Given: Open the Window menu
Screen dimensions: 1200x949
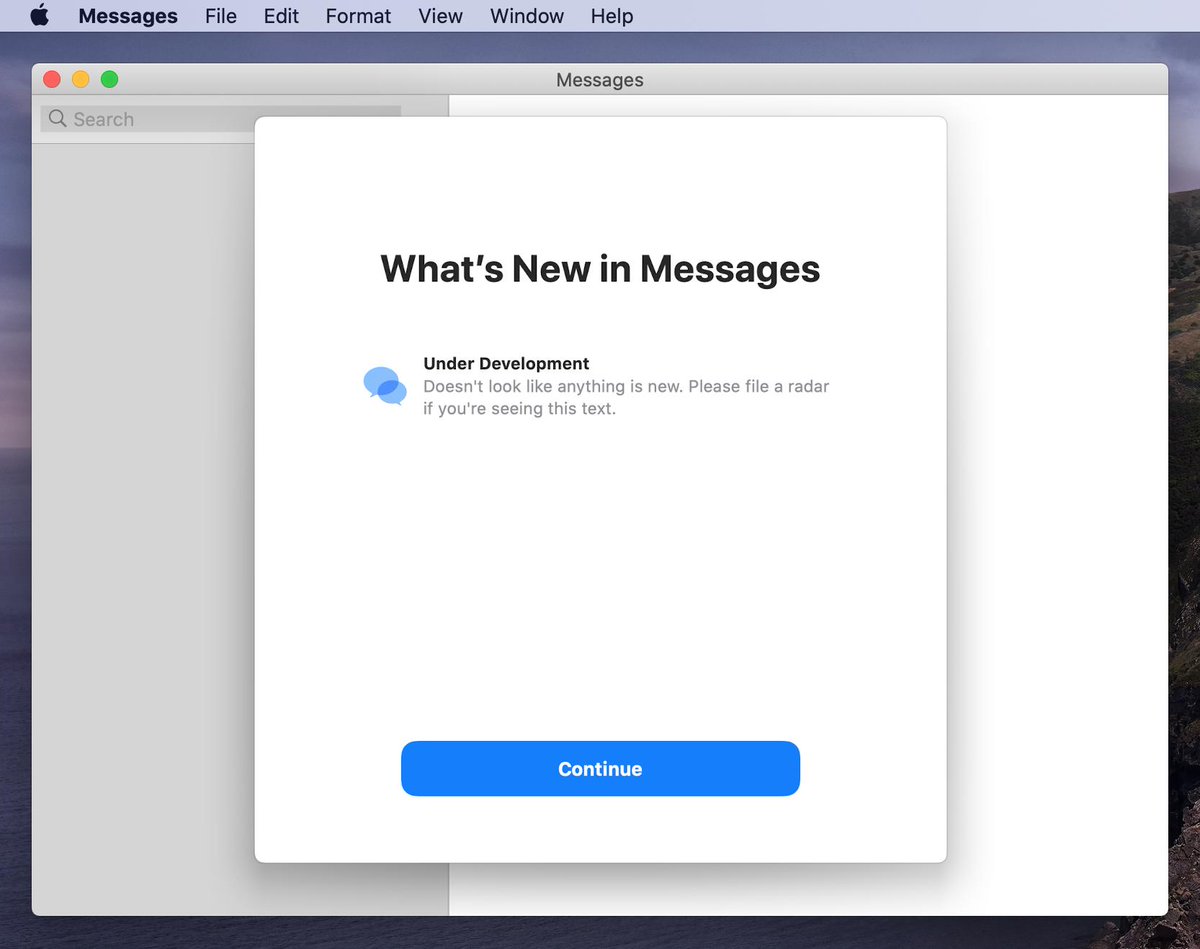Looking at the screenshot, I should 527,16.
